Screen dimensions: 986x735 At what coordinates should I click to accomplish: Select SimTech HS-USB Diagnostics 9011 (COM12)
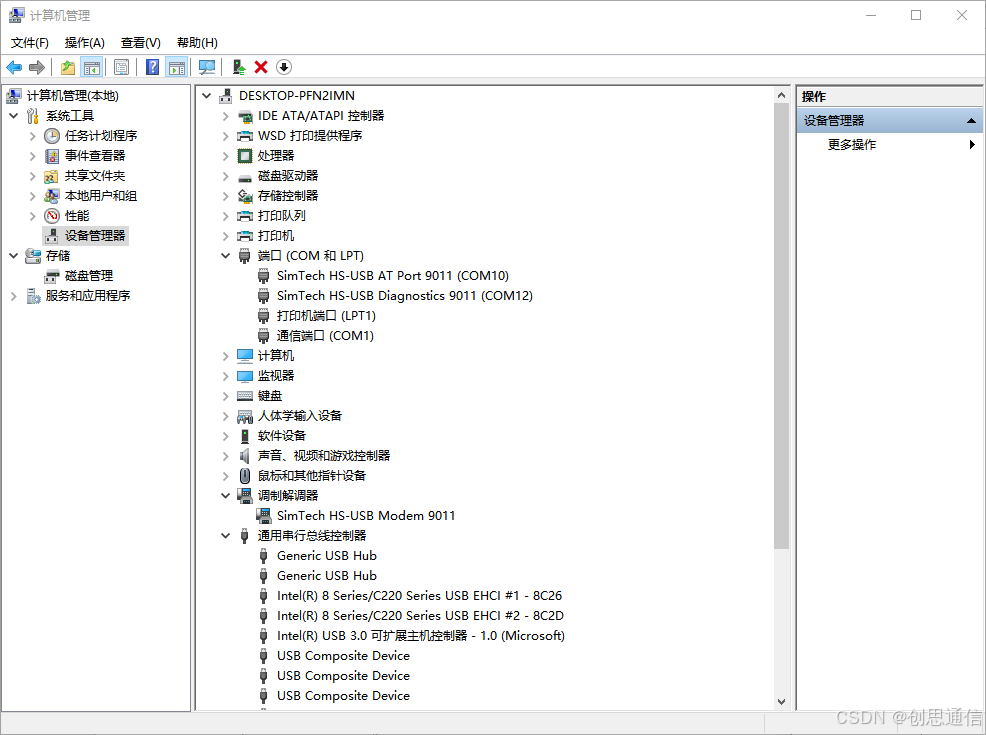(x=404, y=296)
